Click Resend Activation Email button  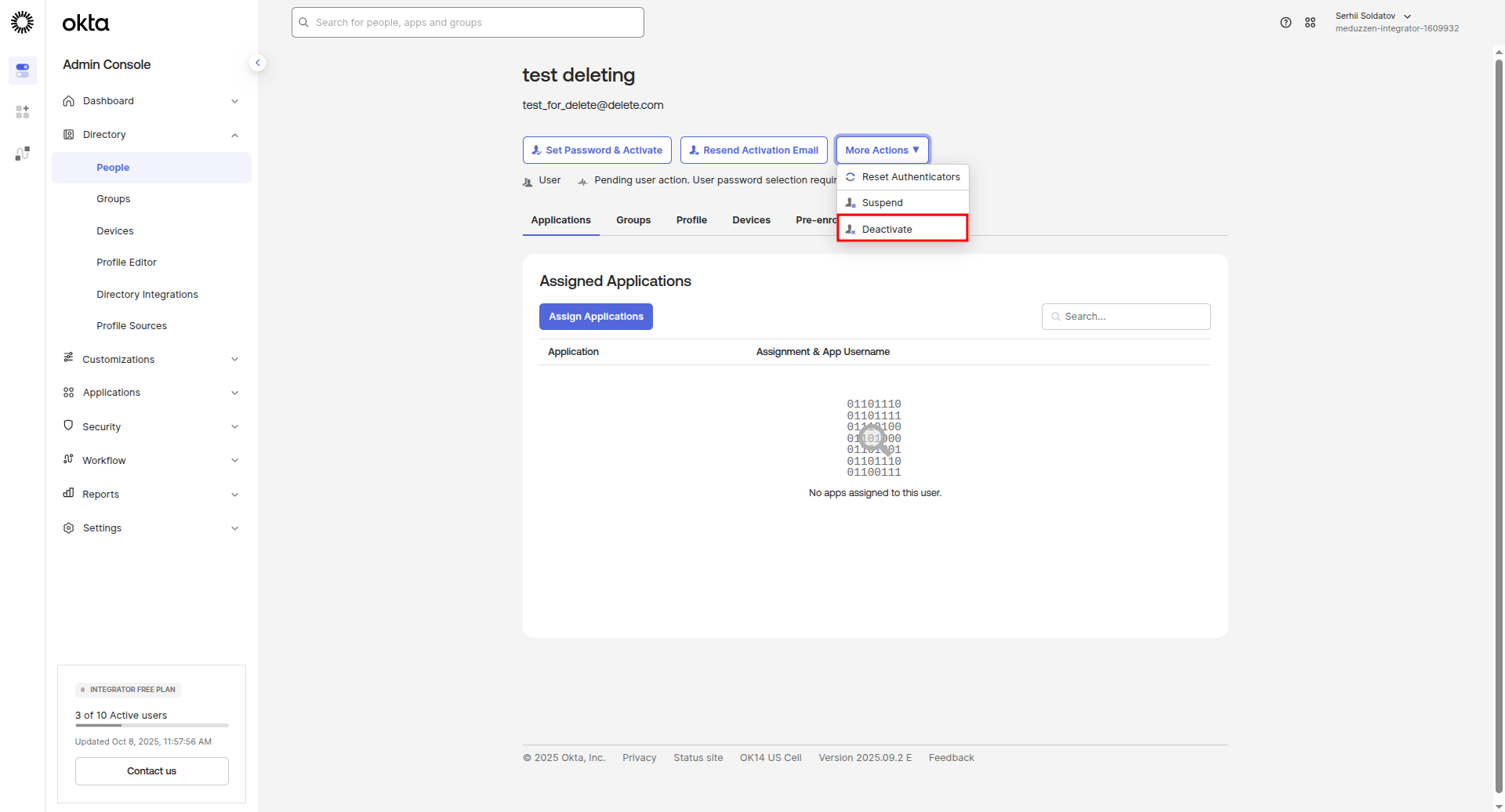[x=753, y=150]
